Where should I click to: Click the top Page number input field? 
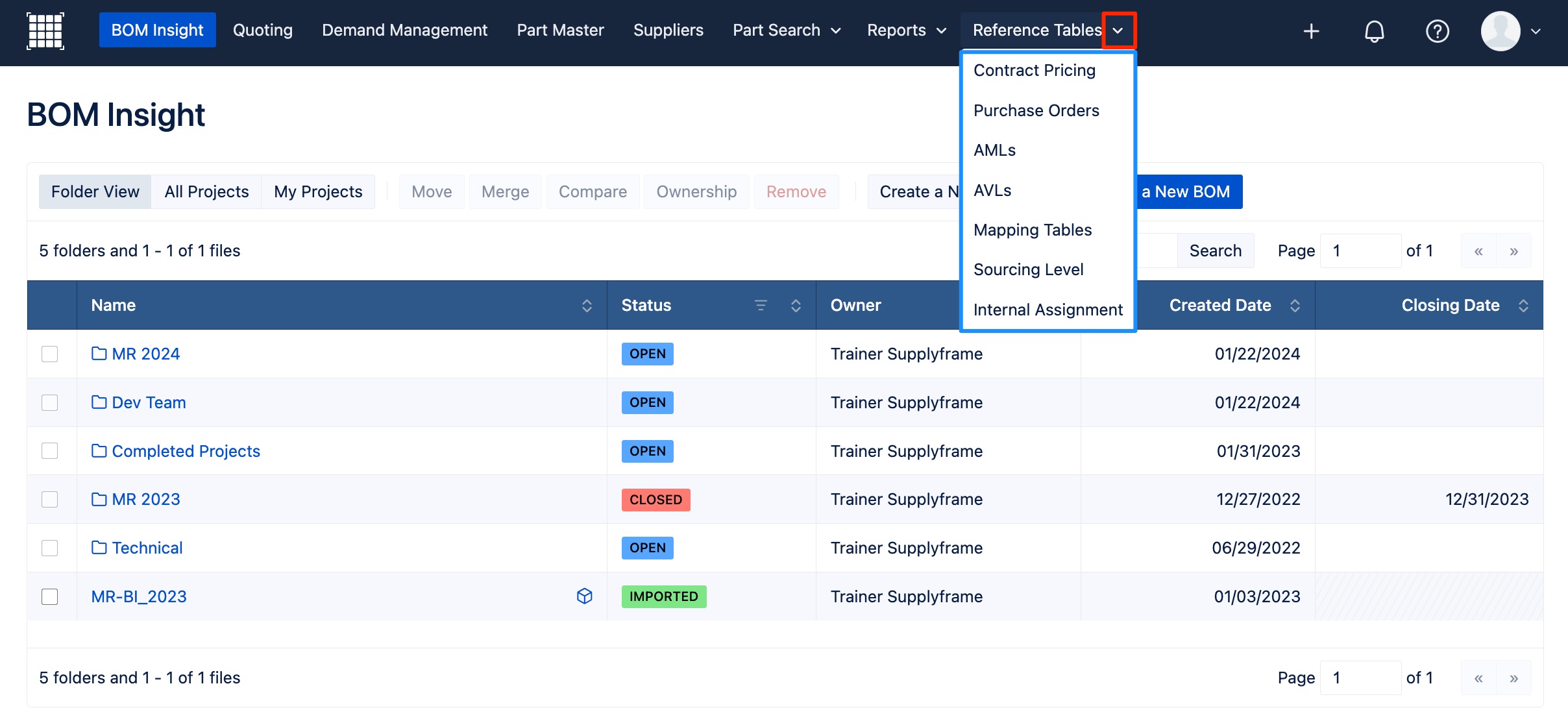1360,251
